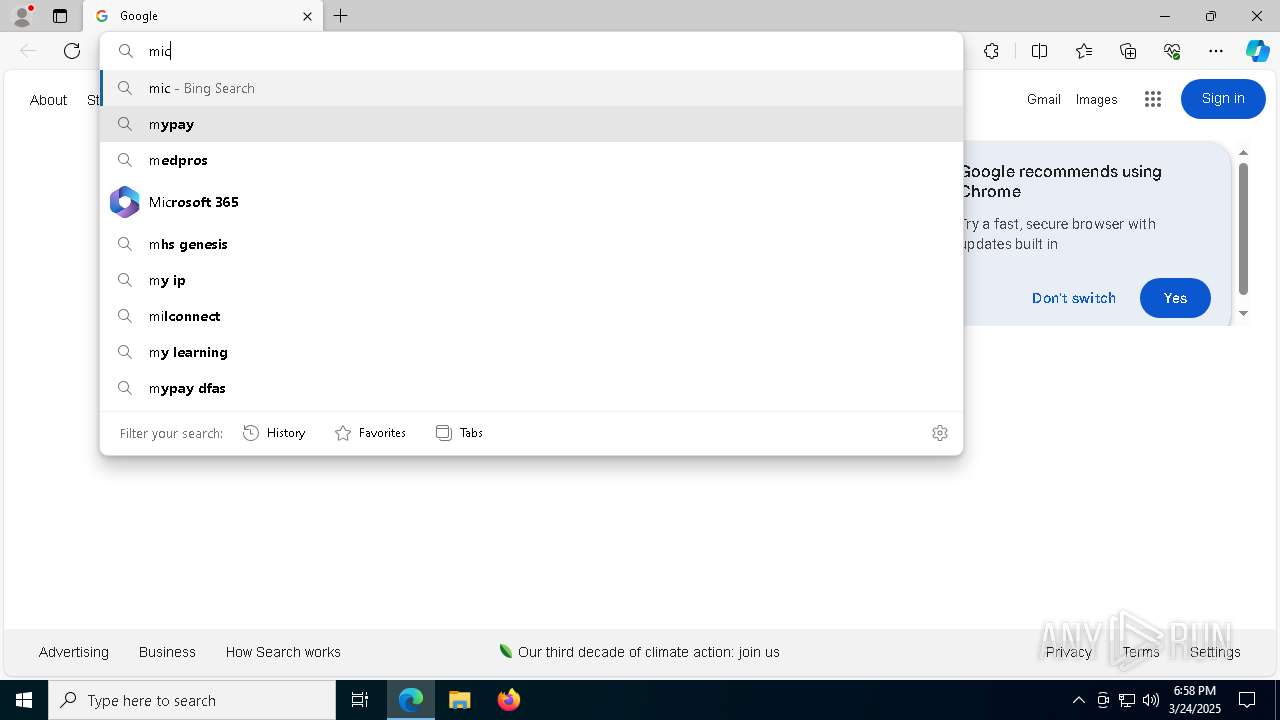
Task: Filter search by Favorites
Action: [370, 433]
